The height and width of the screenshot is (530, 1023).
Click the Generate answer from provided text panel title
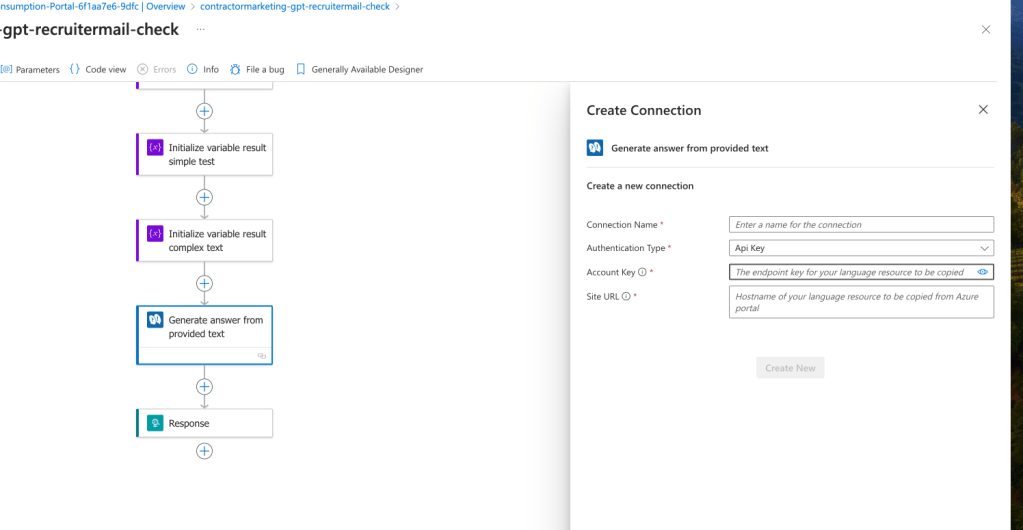click(x=690, y=148)
